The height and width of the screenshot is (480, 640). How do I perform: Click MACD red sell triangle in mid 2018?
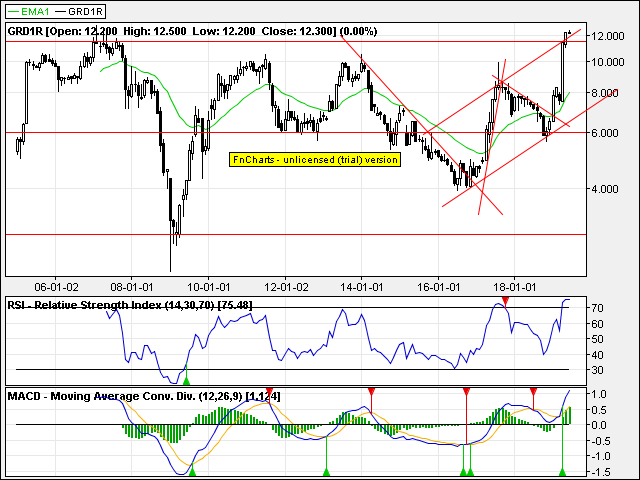(x=533, y=392)
